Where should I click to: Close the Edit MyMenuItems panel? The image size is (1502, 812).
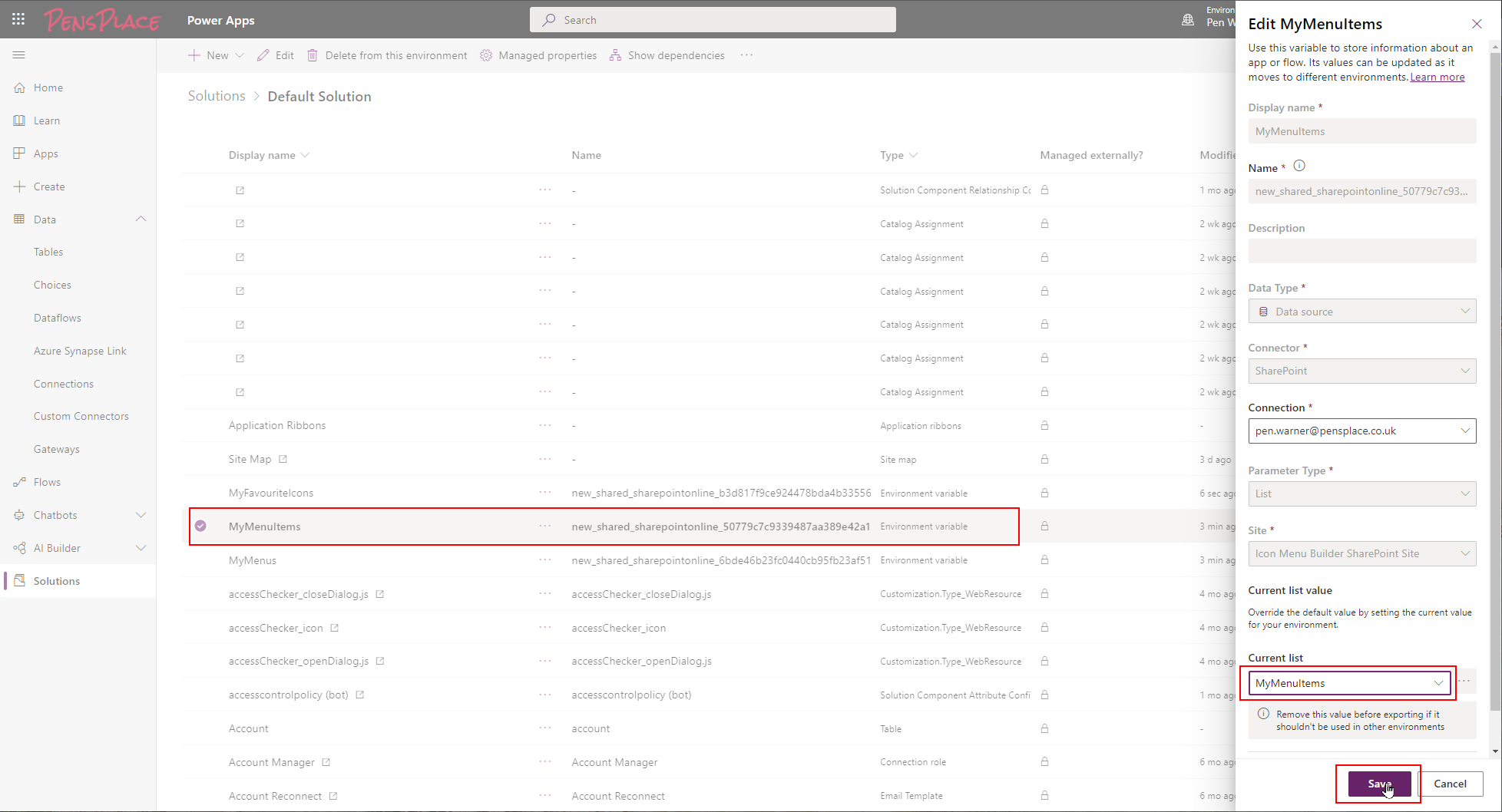point(1477,24)
